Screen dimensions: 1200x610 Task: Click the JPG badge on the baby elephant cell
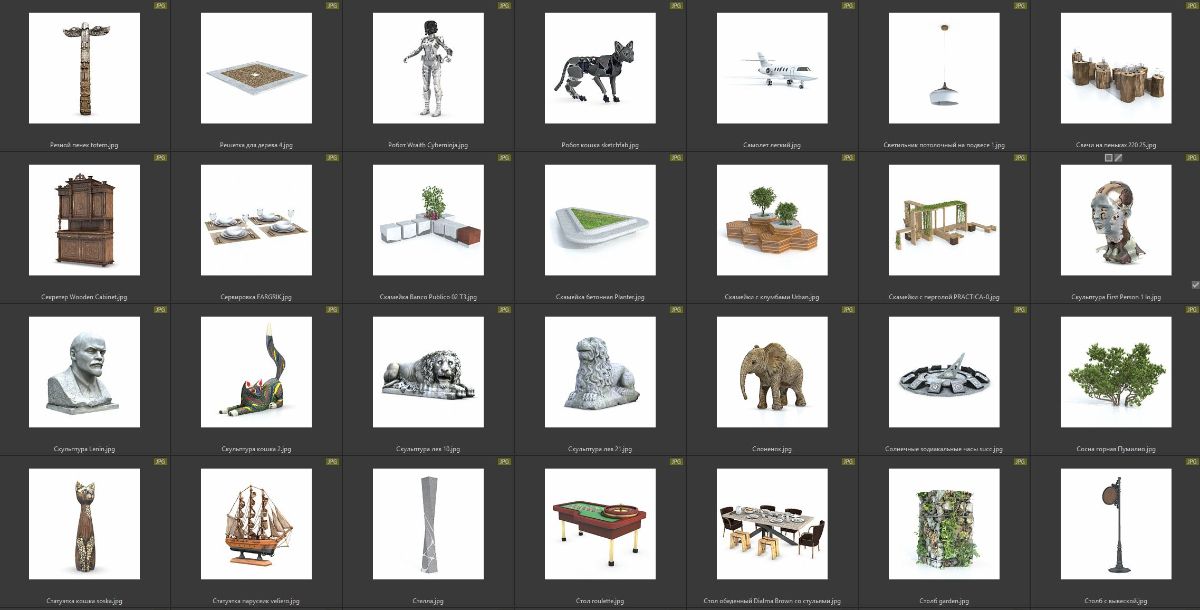pos(848,310)
